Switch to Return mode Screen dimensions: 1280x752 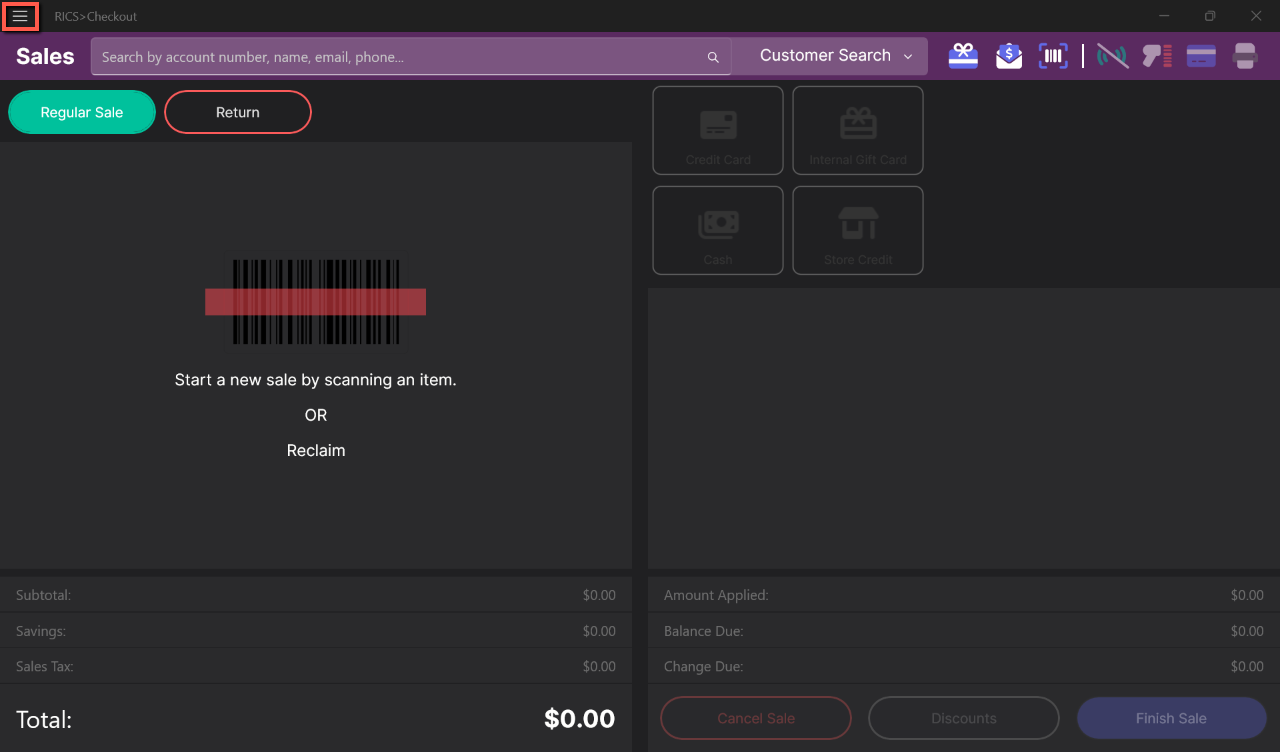(x=238, y=112)
